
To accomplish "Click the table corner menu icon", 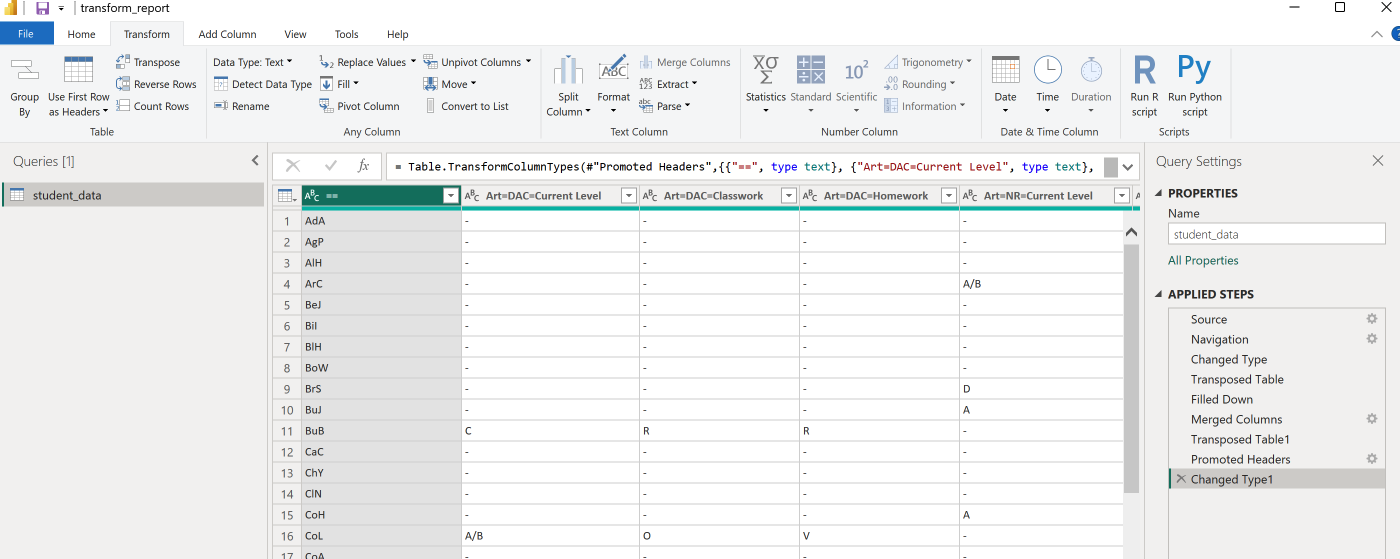I will [x=285, y=196].
